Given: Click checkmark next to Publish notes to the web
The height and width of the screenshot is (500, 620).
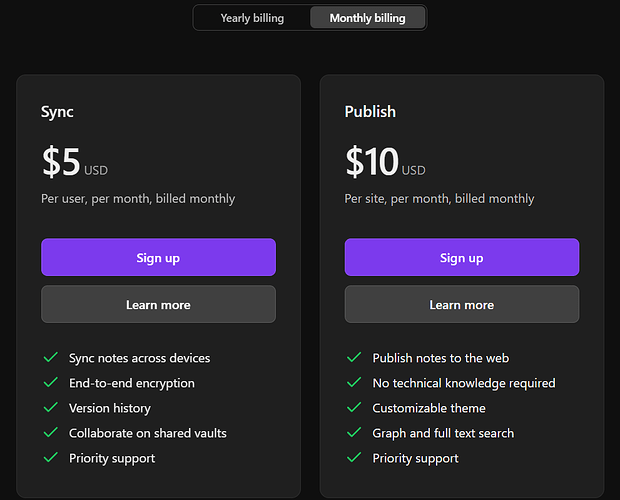Looking at the screenshot, I should pos(353,357).
